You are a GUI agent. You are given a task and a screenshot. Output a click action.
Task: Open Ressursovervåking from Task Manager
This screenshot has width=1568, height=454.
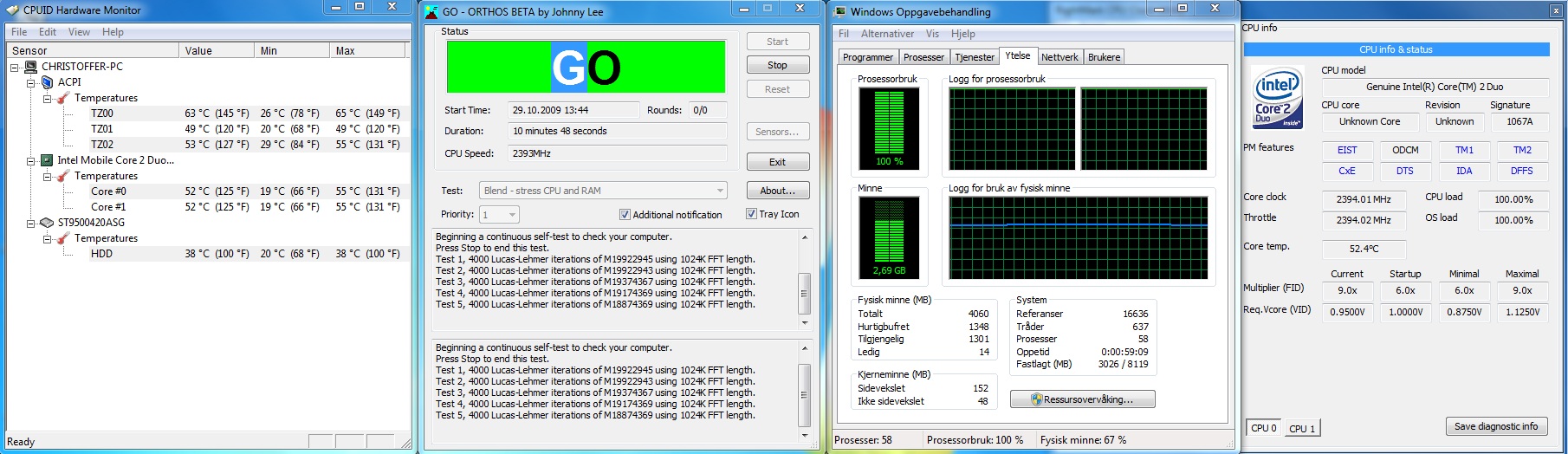pyautogui.click(x=1082, y=399)
